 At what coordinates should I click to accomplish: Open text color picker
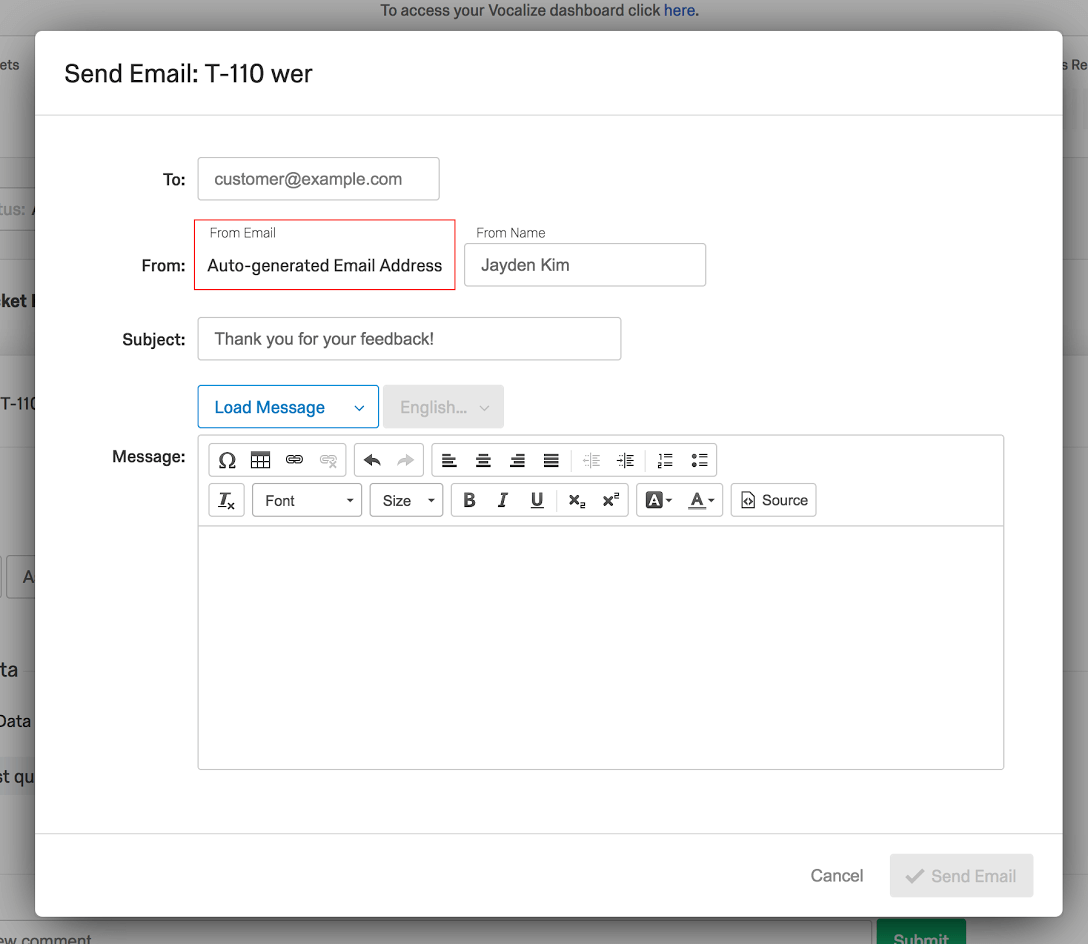click(701, 500)
